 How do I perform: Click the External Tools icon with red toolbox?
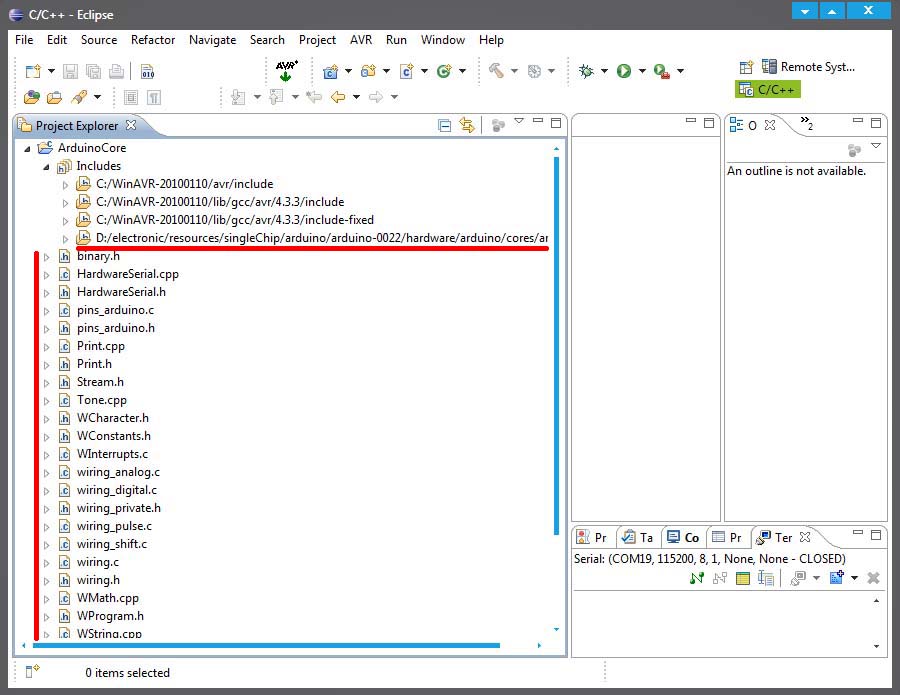pyautogui.click(x=662, y=71)
